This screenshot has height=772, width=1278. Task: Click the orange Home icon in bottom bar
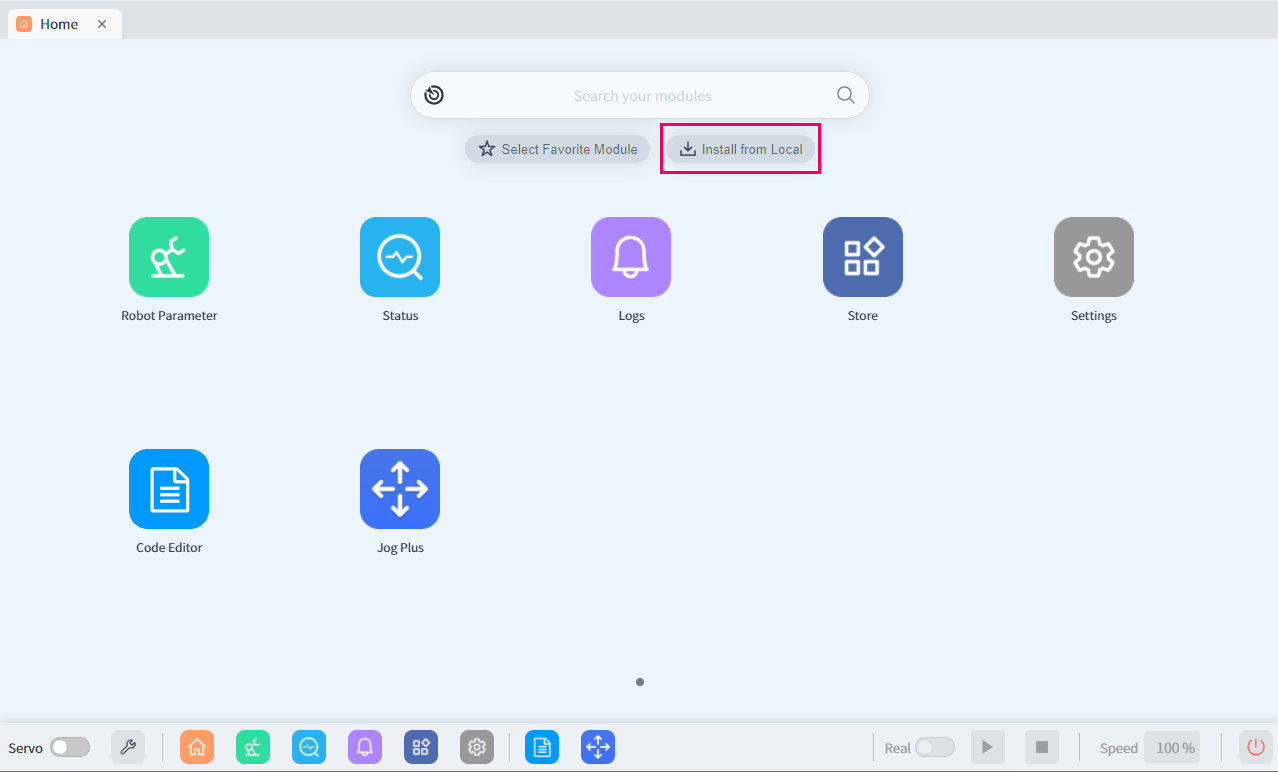[197, 747]
